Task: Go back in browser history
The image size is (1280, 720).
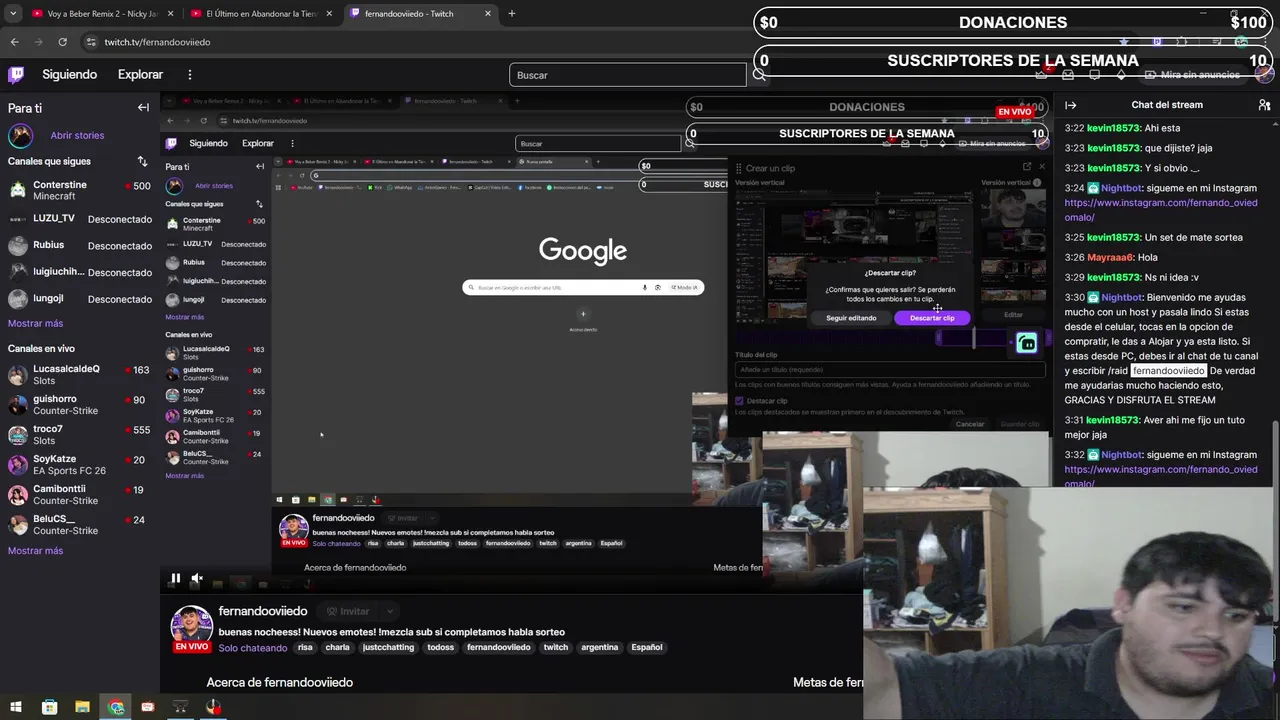Action: coord(14,42)
